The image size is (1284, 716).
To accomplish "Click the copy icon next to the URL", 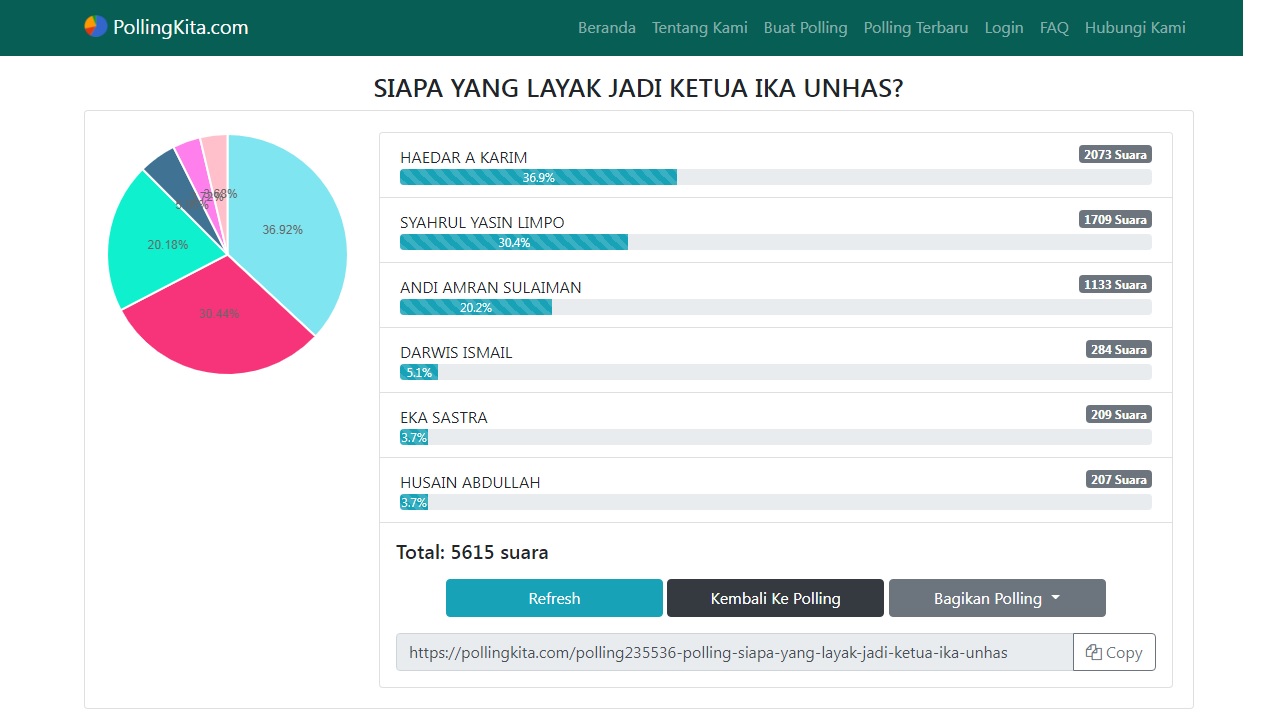I will tap(1094, 652).
